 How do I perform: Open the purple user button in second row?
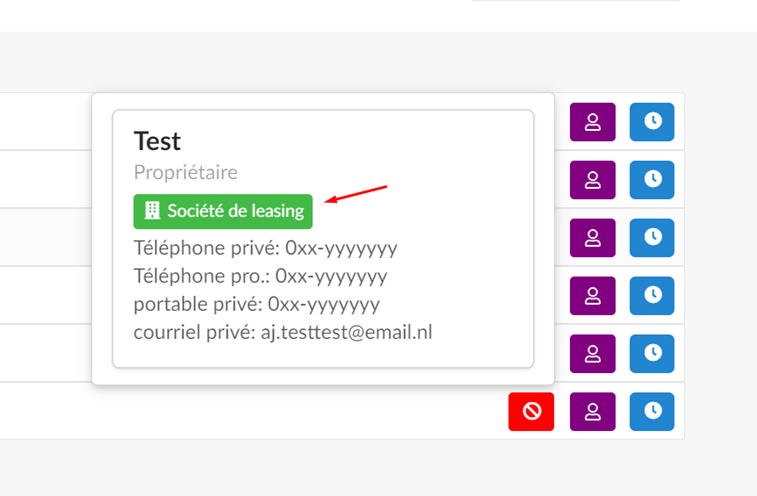pyautogui.click(x=592, y=180)
